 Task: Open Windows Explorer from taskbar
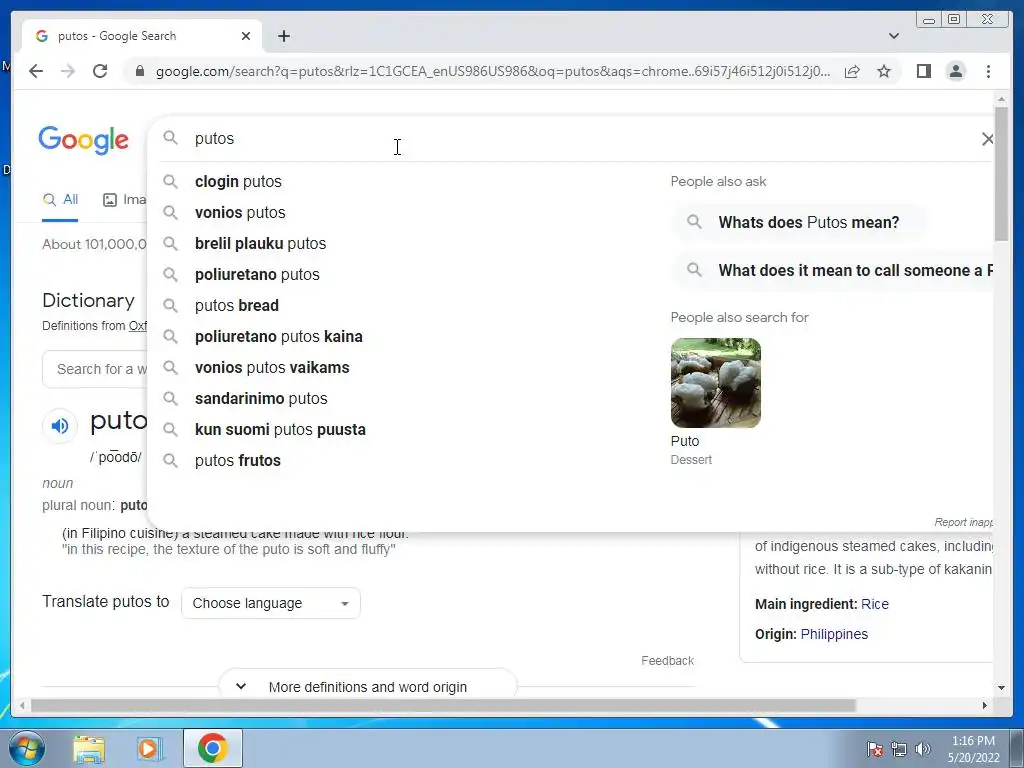pyautogui.click(x=89, y=748)
